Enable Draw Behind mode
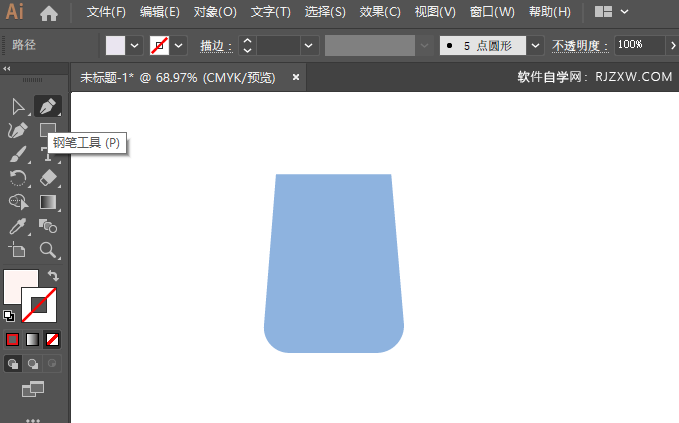 (x=33, y=364)
